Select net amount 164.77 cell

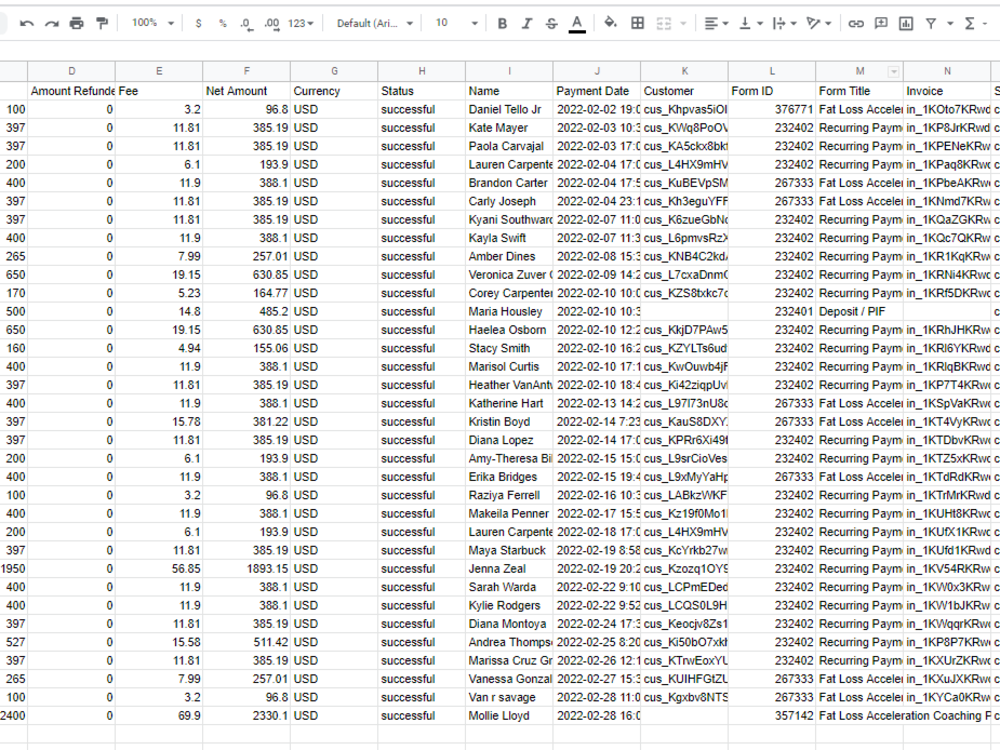click(x=247, y=293)
